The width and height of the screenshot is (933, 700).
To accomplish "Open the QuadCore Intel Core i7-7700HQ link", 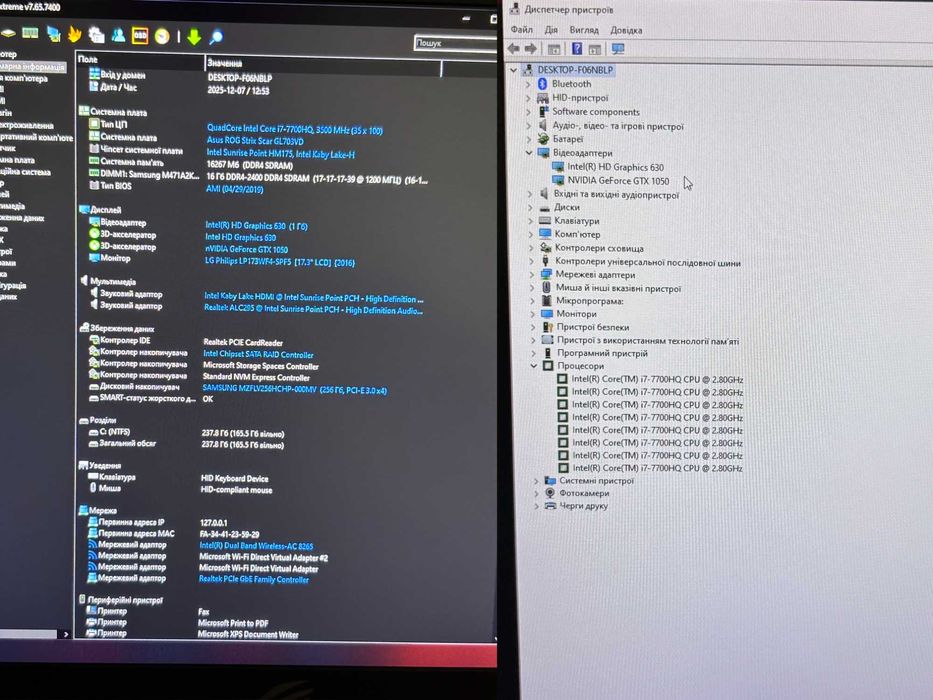I will click(x=295, y=129).
